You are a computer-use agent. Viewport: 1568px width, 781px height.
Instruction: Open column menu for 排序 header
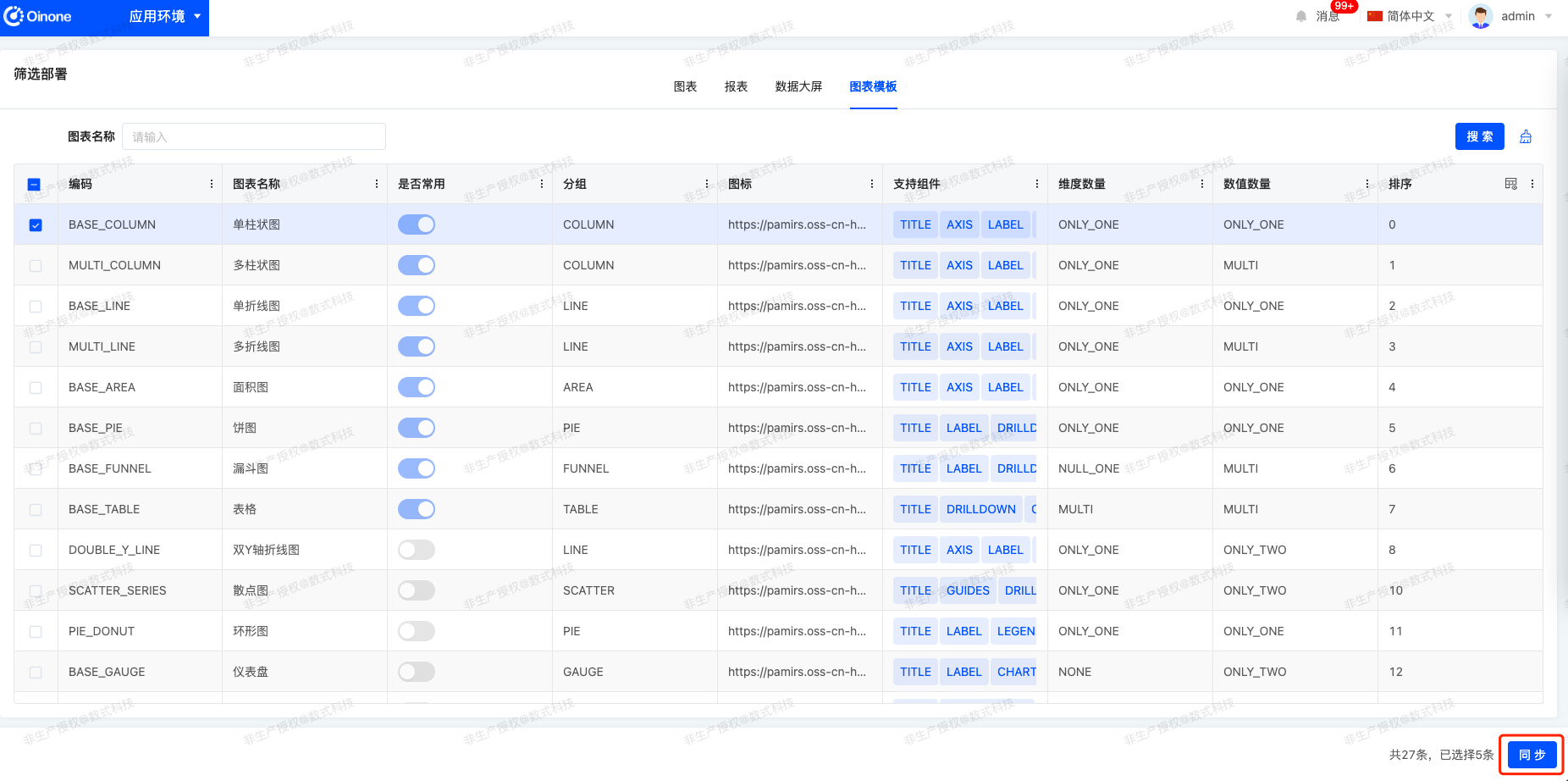[x=1532, y=184]
